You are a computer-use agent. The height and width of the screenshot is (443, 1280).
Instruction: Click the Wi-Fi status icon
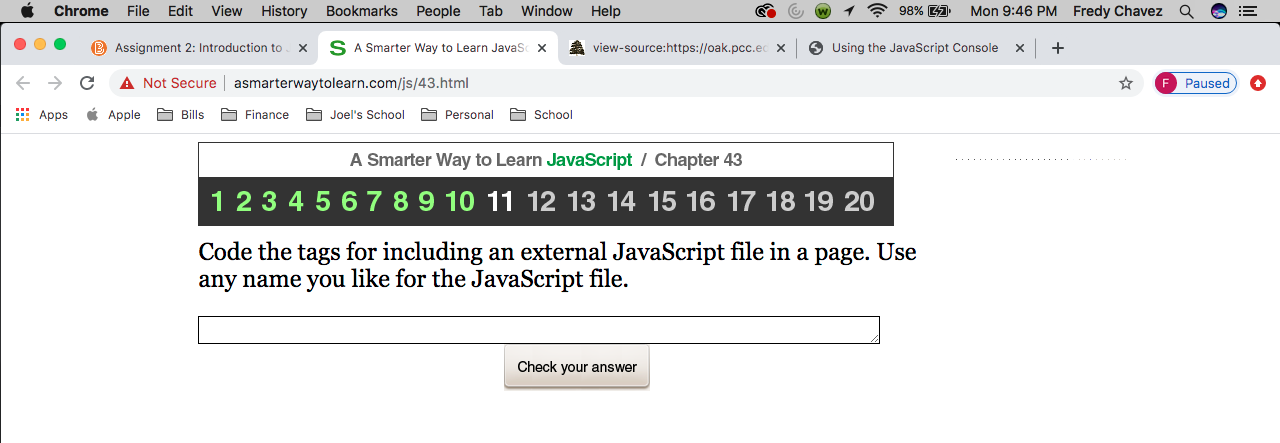tap(878, 11)
